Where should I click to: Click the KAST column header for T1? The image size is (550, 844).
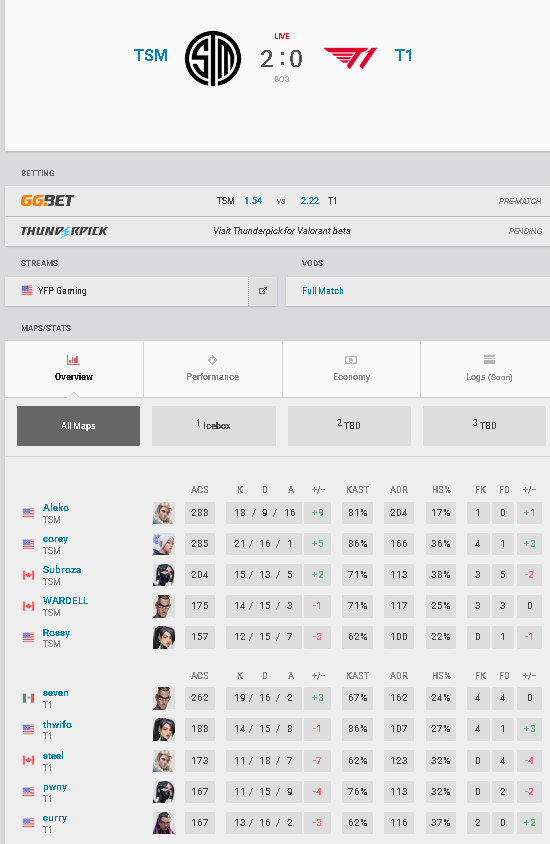357,676
